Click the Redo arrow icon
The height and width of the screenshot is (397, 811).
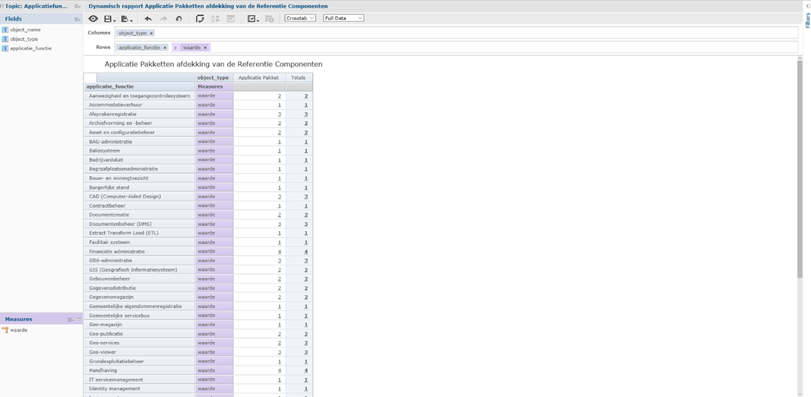click(x=163, y=19)
